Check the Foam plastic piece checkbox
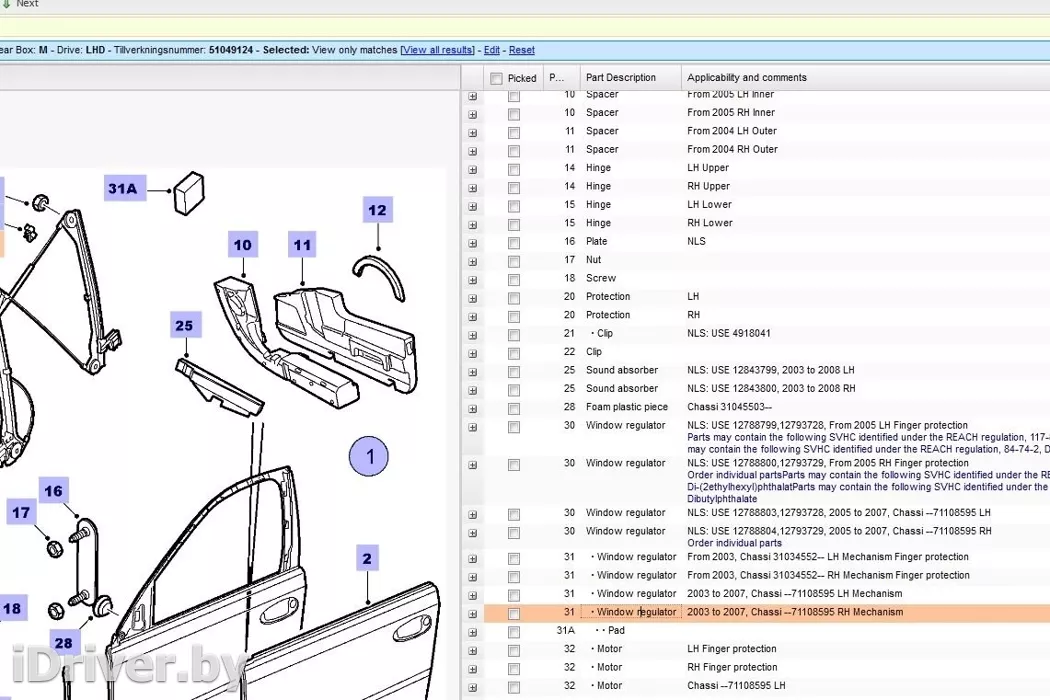The height and width of the screenshot is (700, 1050). pos(514,409)
